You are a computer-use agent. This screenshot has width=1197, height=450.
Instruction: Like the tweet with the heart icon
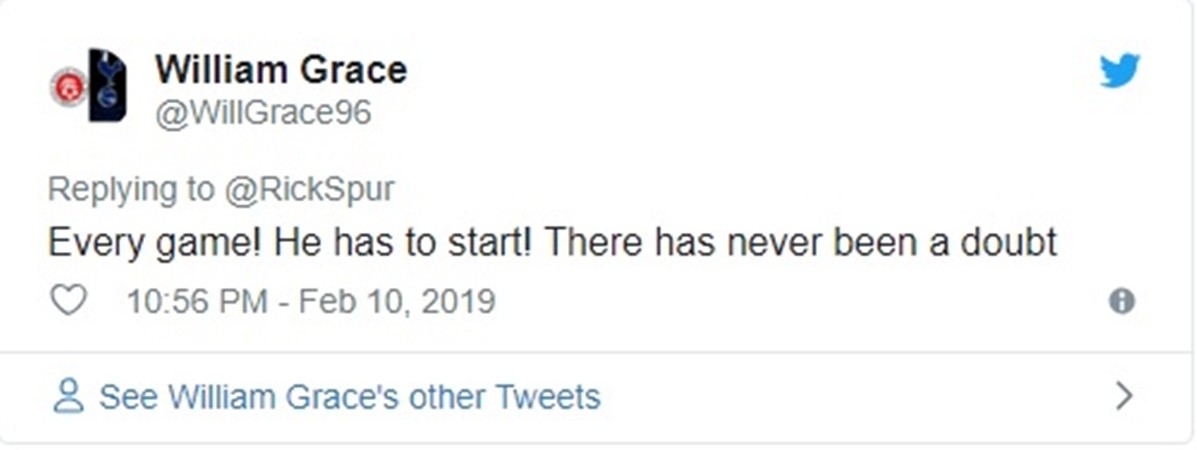point(68,301)
